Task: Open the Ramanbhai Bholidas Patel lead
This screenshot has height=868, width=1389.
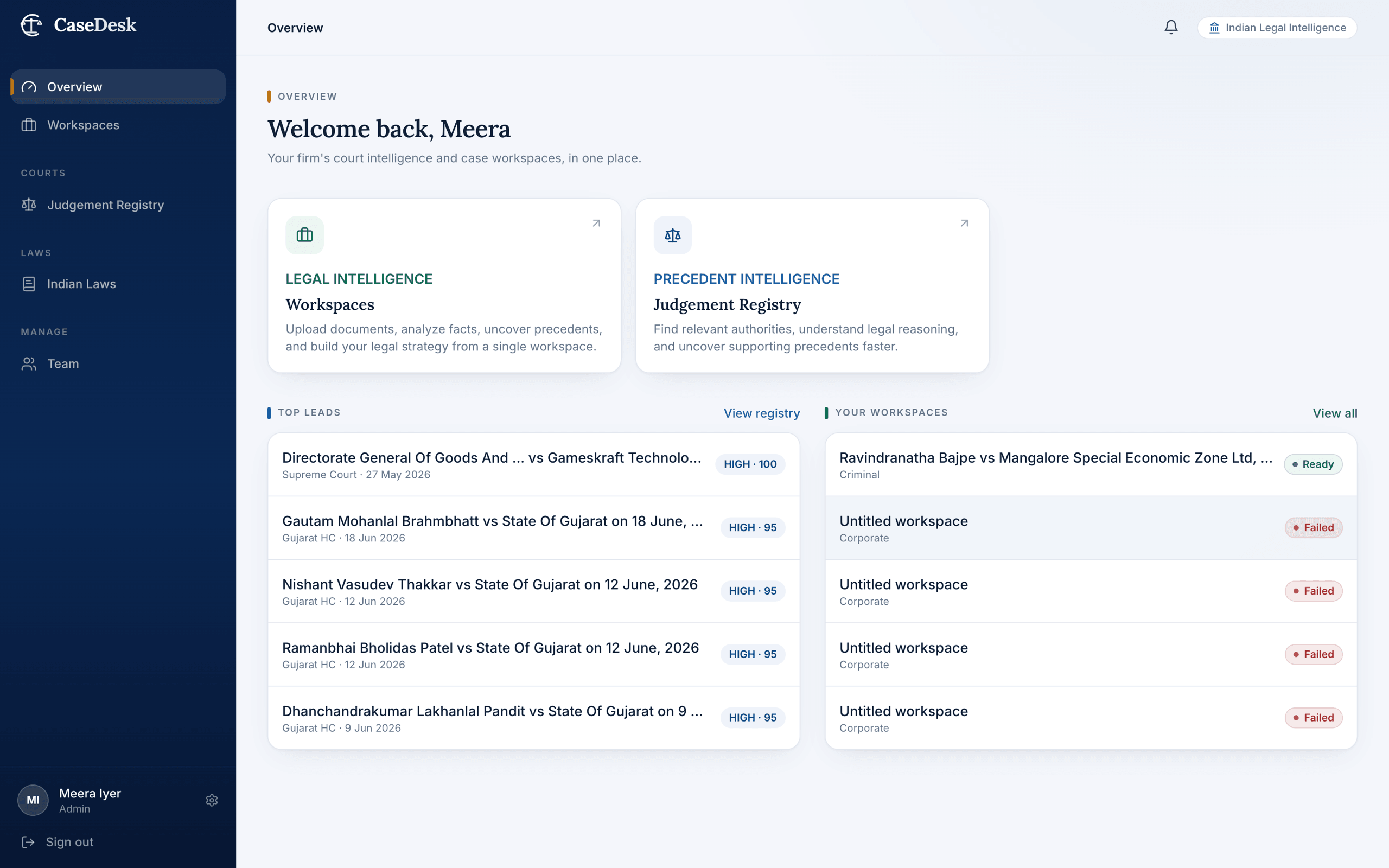Action: [x=534, y=654]
